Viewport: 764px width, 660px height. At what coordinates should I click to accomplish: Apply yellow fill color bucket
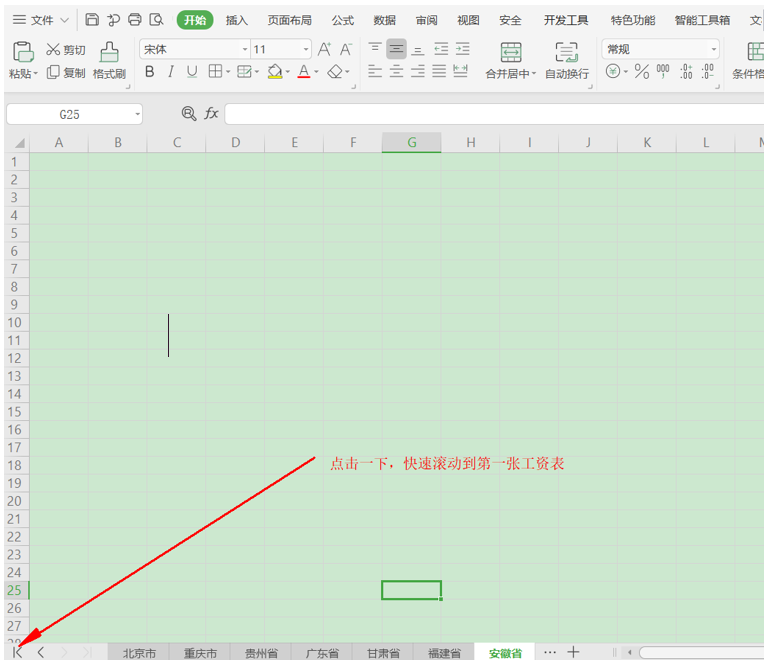pos(275,72)
